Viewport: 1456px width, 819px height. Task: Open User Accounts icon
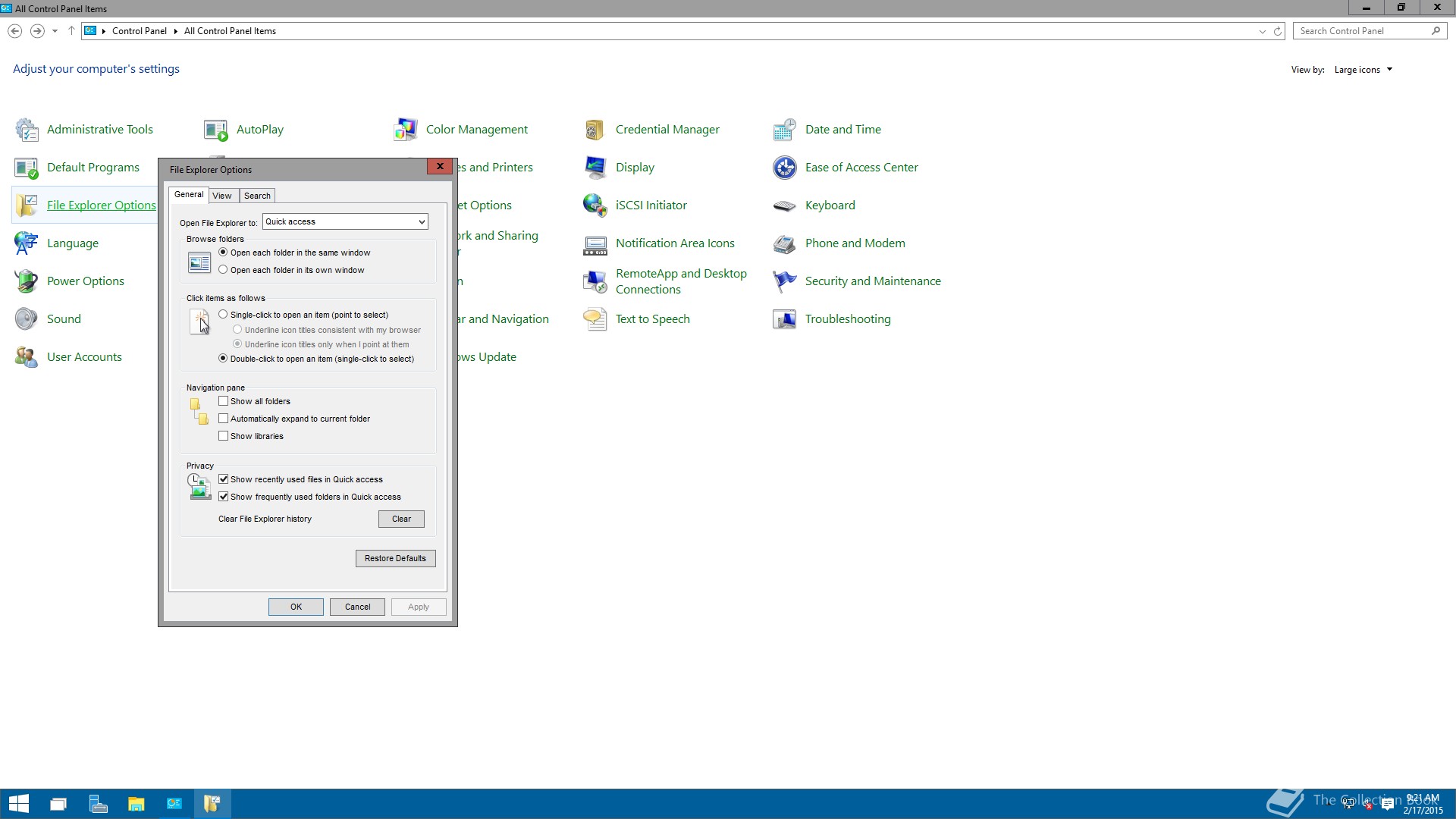(x=27, y=357)
